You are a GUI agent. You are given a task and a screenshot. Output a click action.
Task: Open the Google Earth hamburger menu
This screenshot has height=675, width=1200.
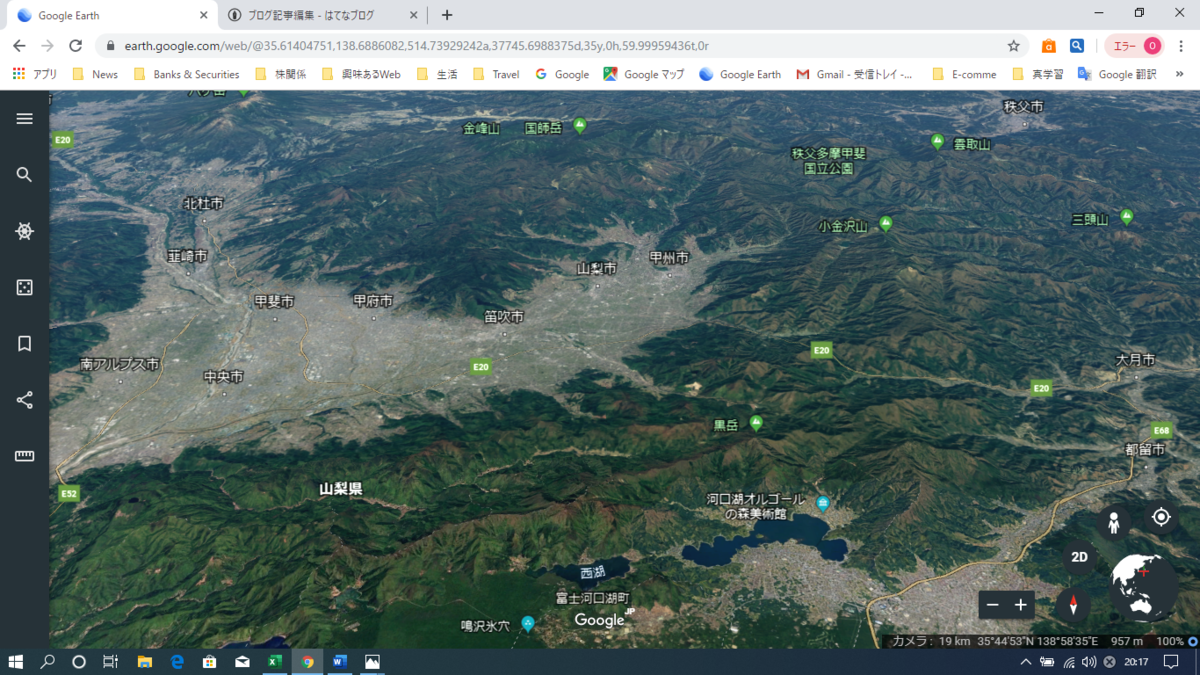coord(25,118)
